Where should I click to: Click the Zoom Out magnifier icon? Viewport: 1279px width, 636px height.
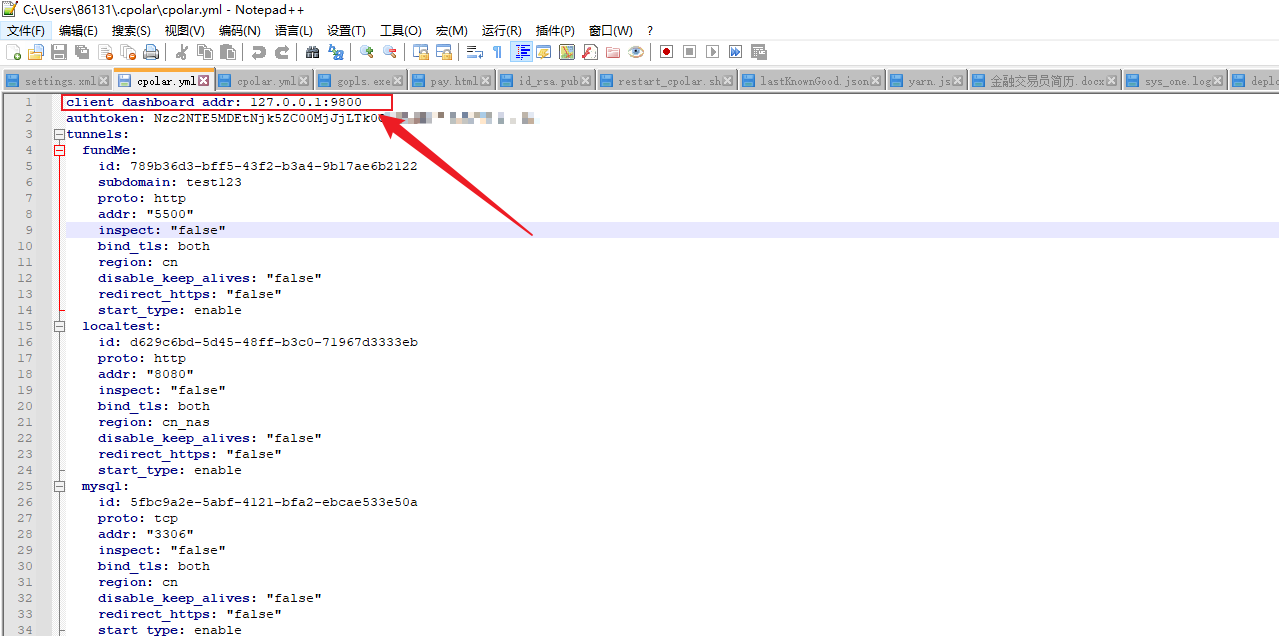click(x=390, y=52)
